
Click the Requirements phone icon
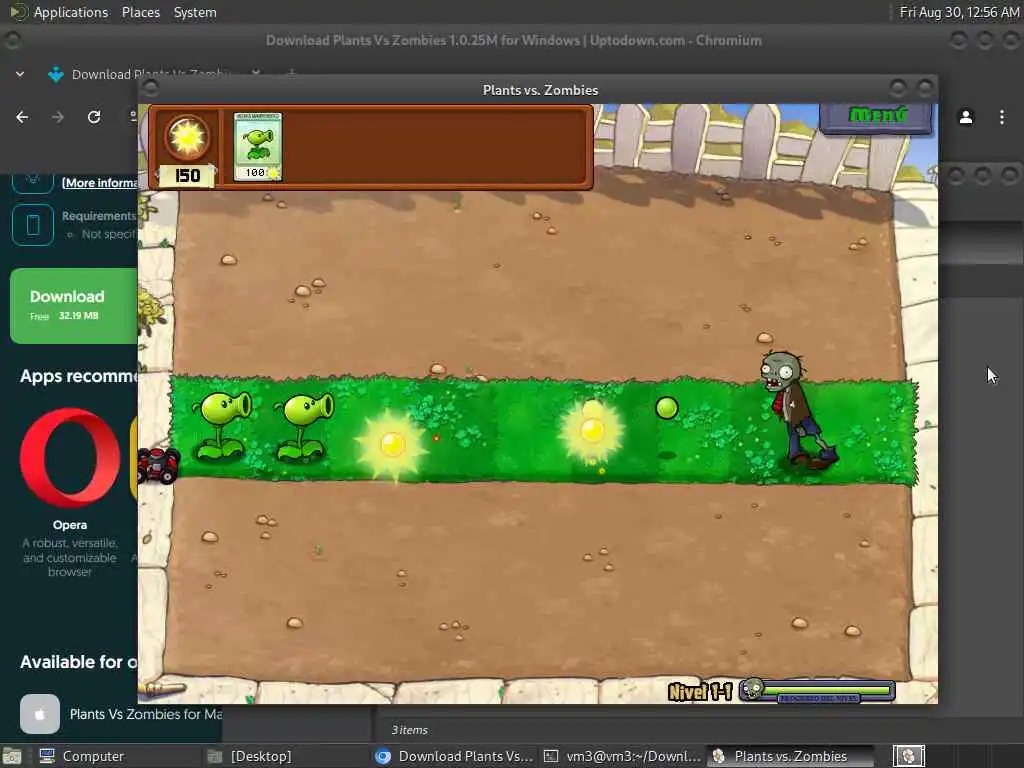pyautogui.click(x=33, y=225)
